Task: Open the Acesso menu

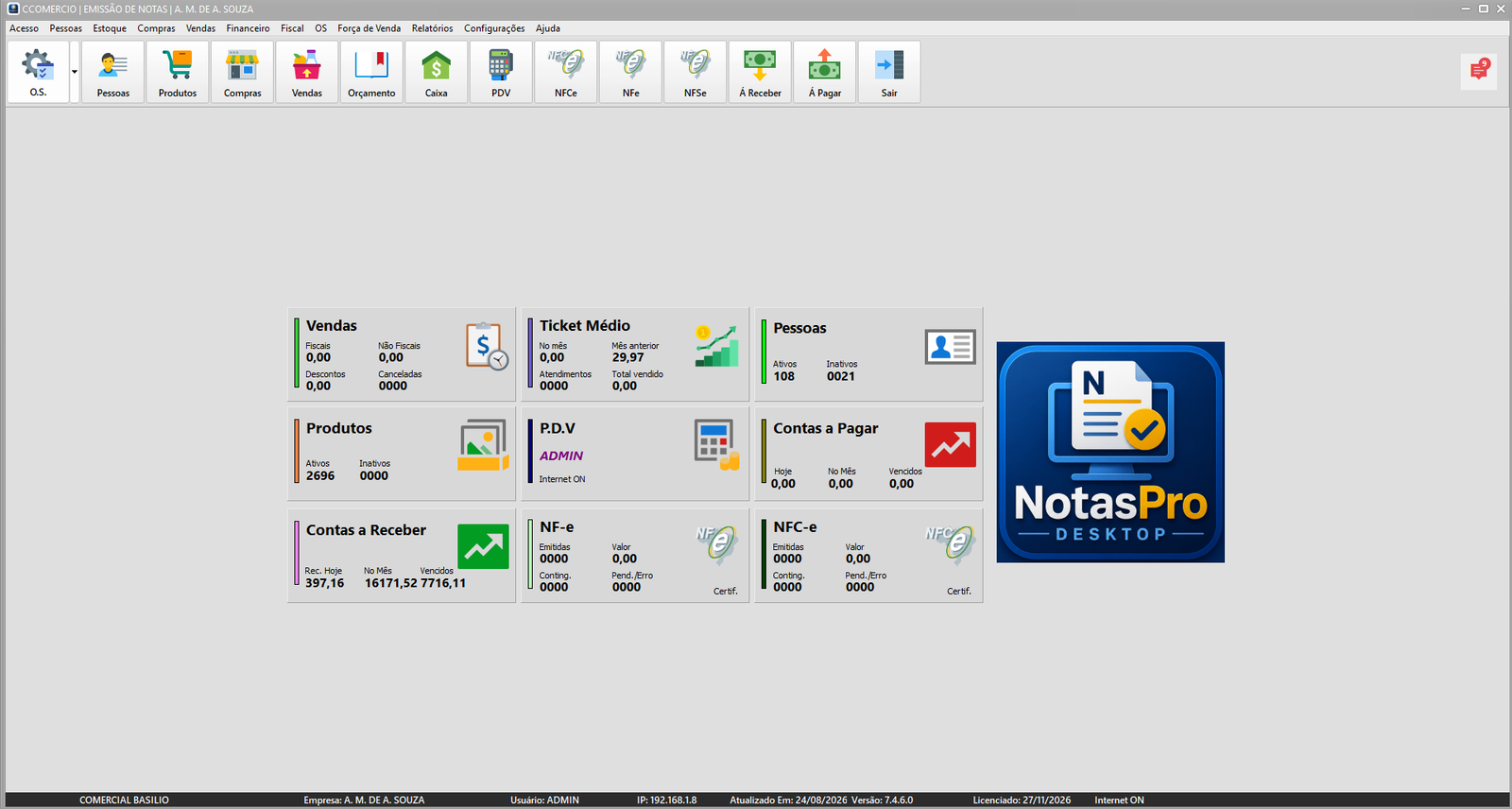Action: pyautogui.click(x=25, y=28)
